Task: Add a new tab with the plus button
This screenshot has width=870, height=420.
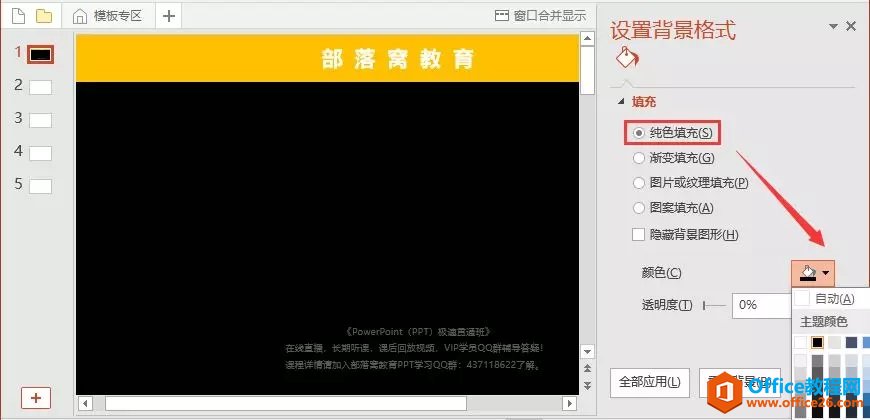Action: (168, 16)
